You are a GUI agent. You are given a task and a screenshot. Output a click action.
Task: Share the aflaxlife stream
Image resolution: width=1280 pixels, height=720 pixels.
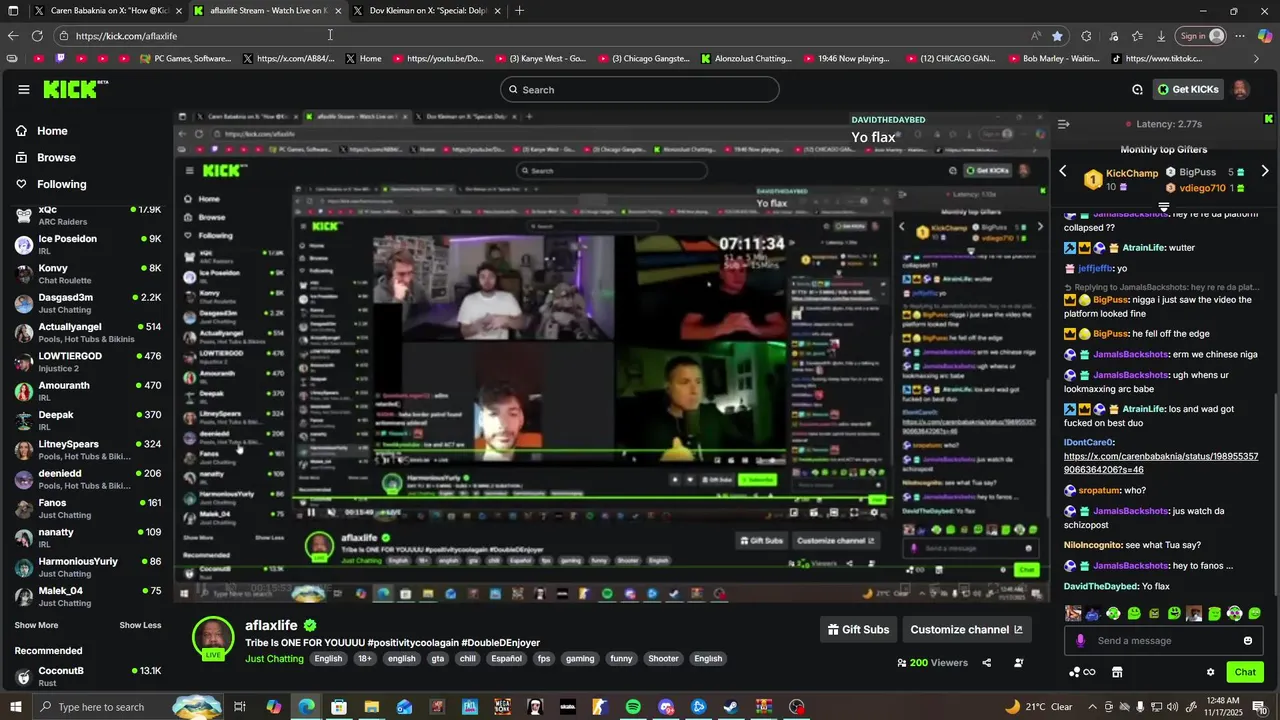pos(987,663)
